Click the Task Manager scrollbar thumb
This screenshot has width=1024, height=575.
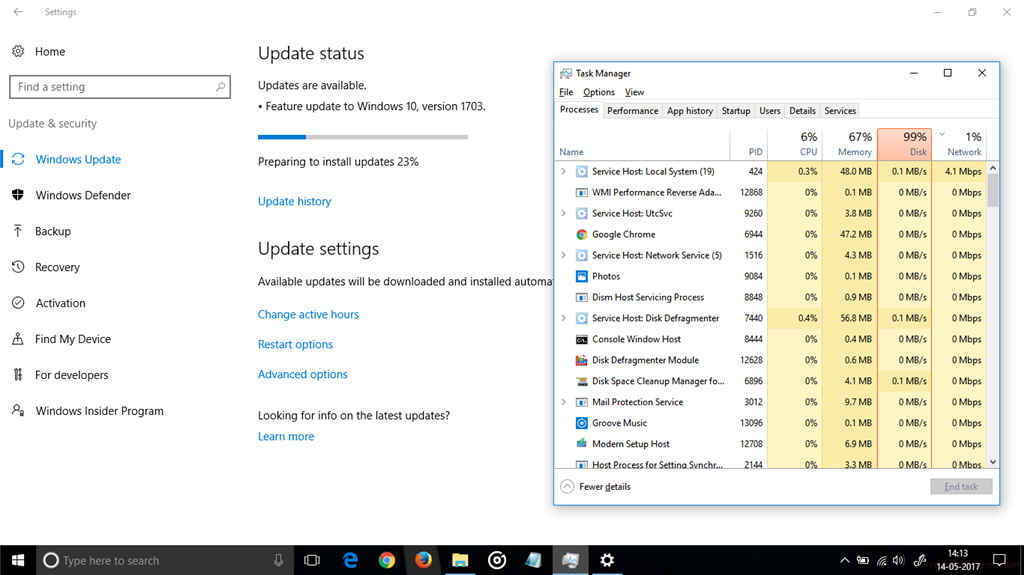pyautogui.click(x=993, y=191)
